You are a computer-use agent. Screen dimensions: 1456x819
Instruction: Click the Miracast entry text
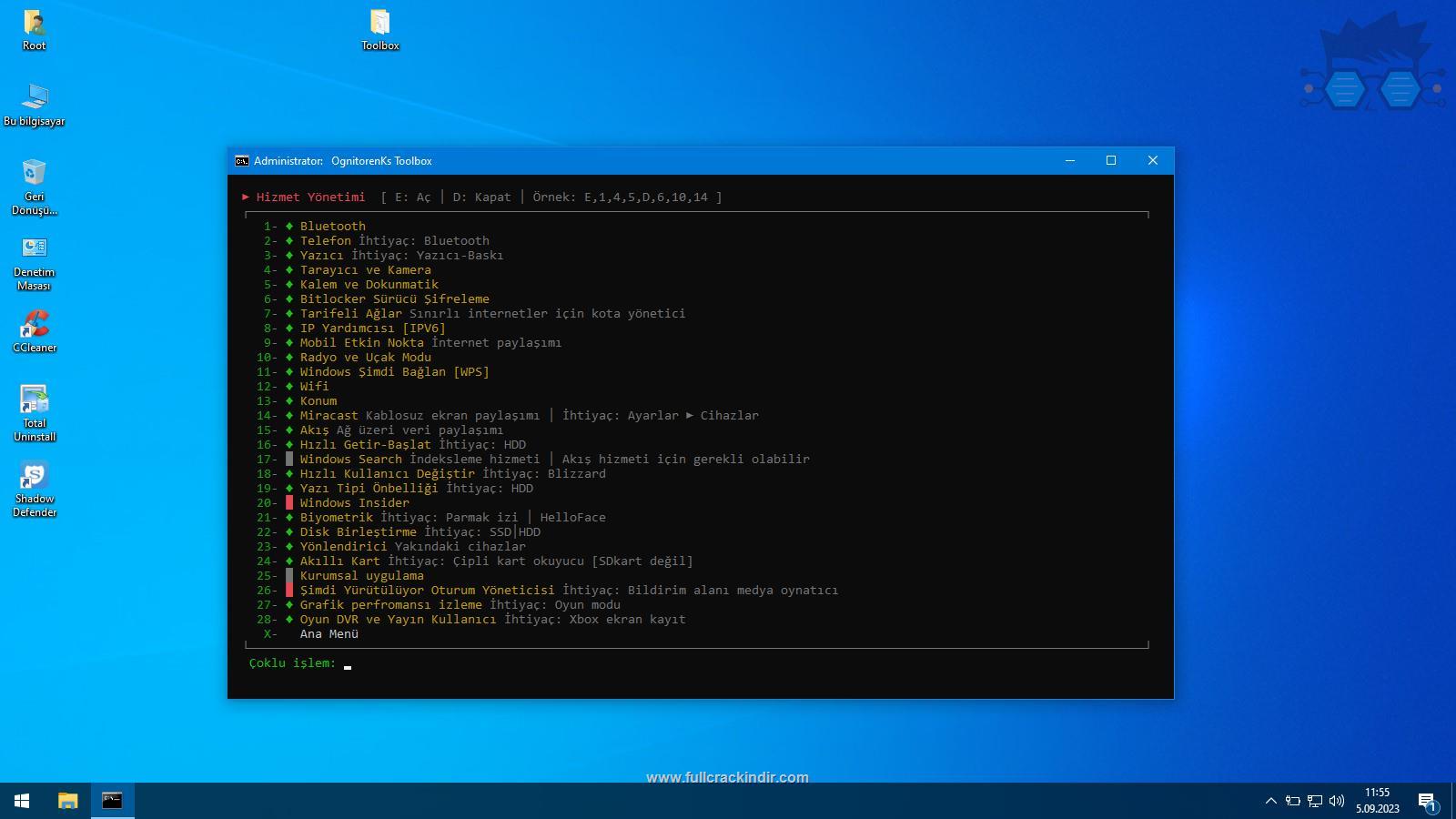329,416
